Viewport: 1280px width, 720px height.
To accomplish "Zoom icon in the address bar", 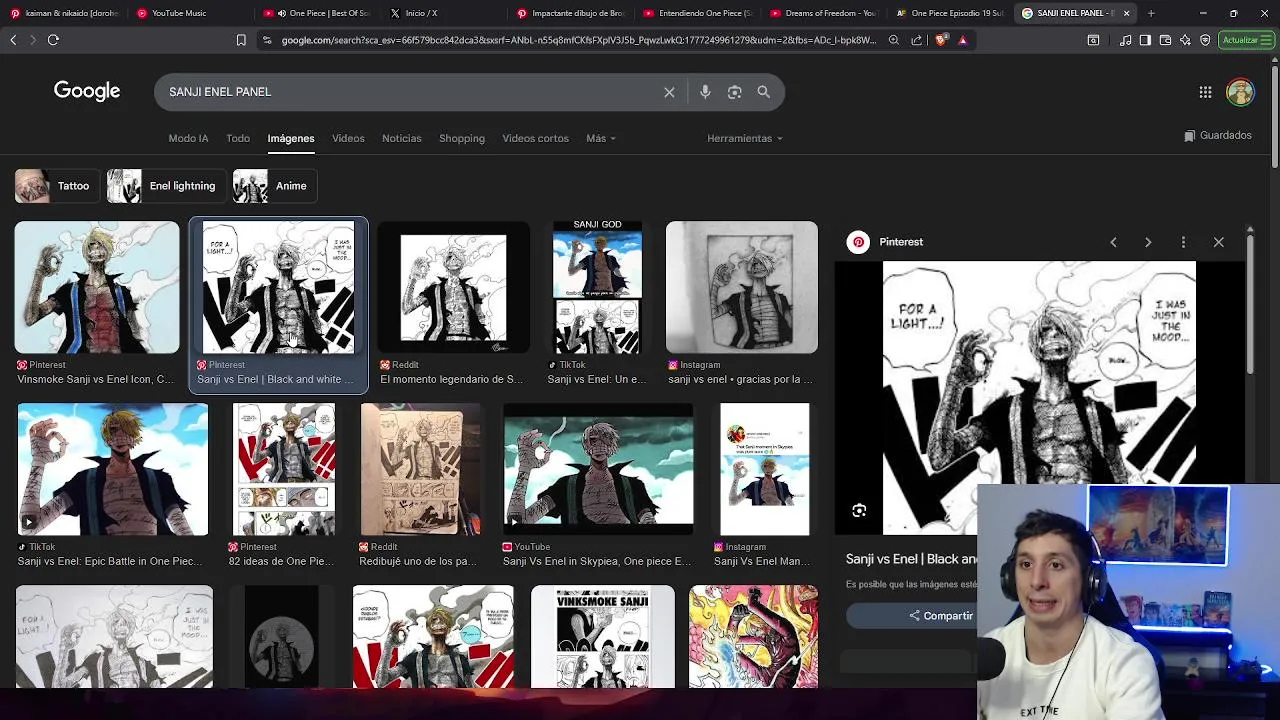I will [894, 40].
